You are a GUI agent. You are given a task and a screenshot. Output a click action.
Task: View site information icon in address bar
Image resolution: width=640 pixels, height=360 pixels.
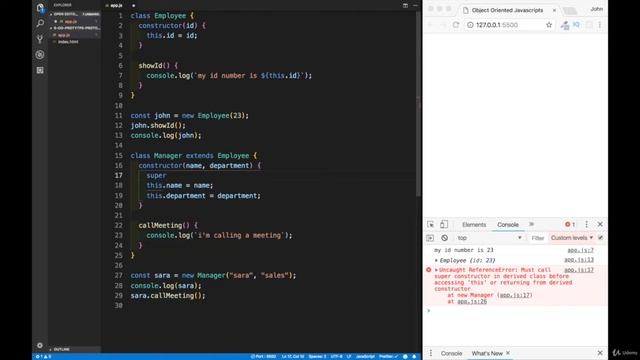tap(470, 25)
